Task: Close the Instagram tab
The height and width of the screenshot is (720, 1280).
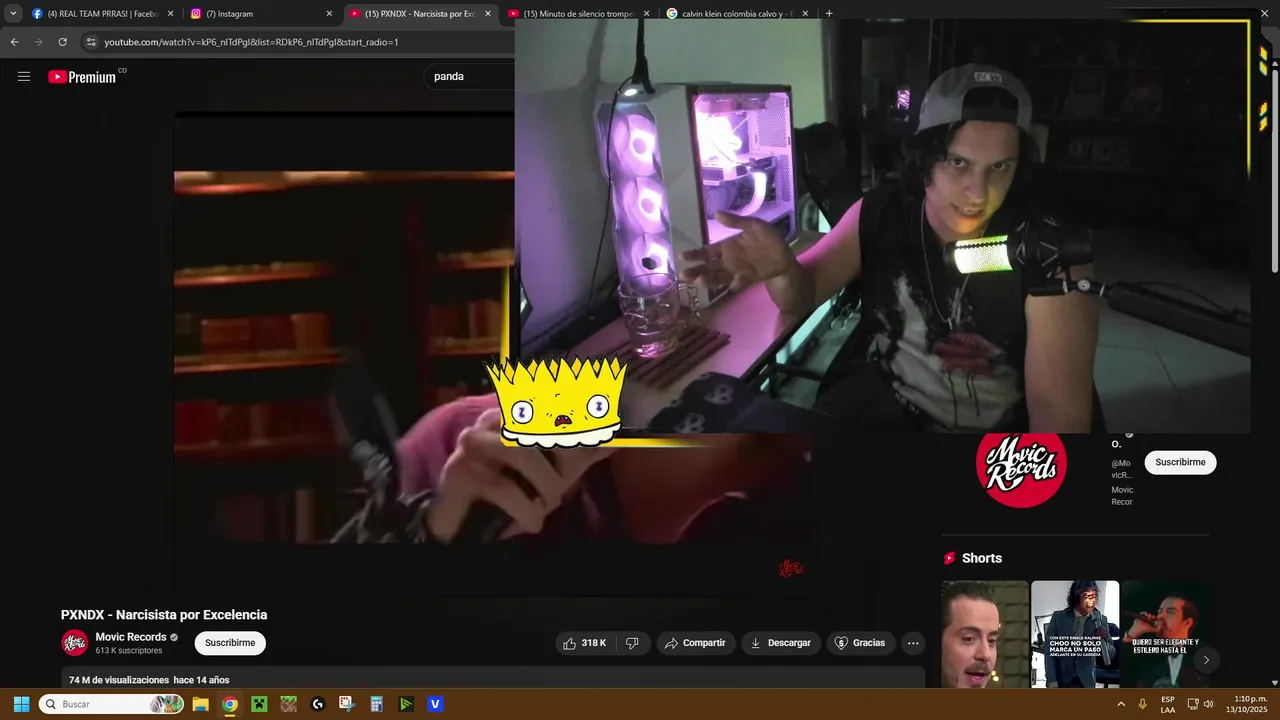Action: pos(329,14)
